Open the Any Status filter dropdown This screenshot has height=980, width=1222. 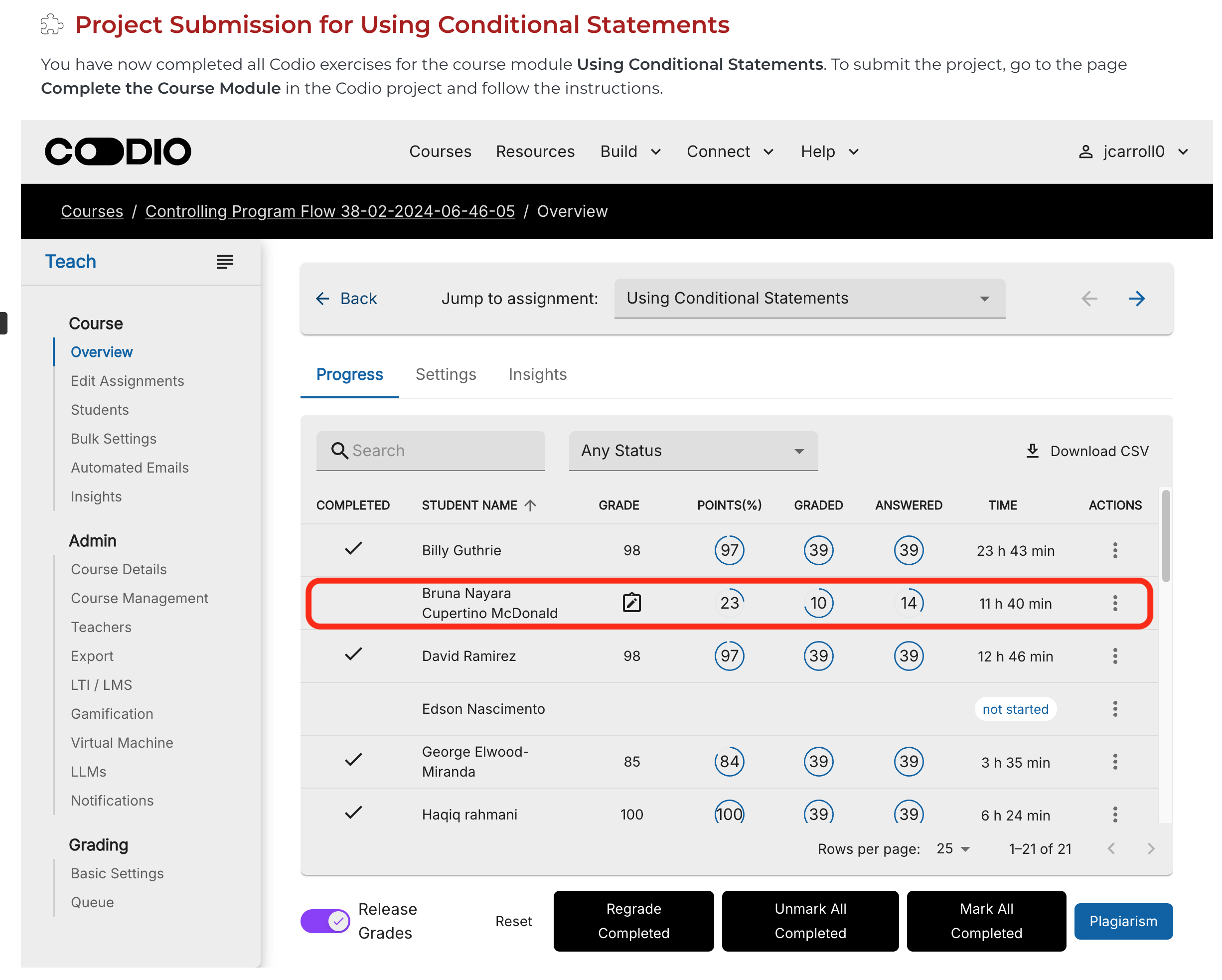(x=693, y=451)
